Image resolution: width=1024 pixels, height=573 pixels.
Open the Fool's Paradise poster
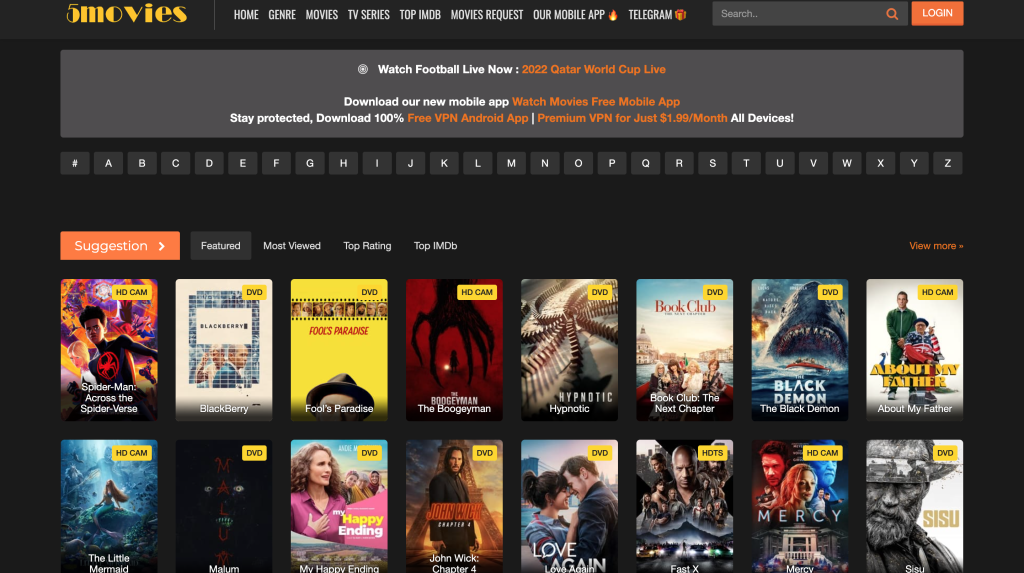click(x=339, y=350)
